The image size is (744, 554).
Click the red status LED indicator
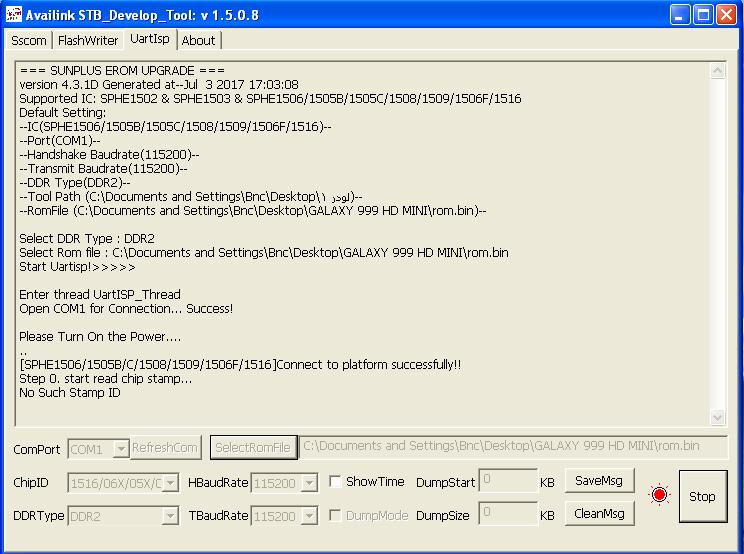tap(658, 495)
